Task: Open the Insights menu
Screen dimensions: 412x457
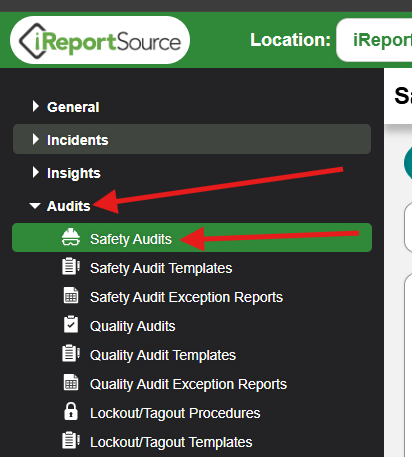Action: (x=74, y=173)
